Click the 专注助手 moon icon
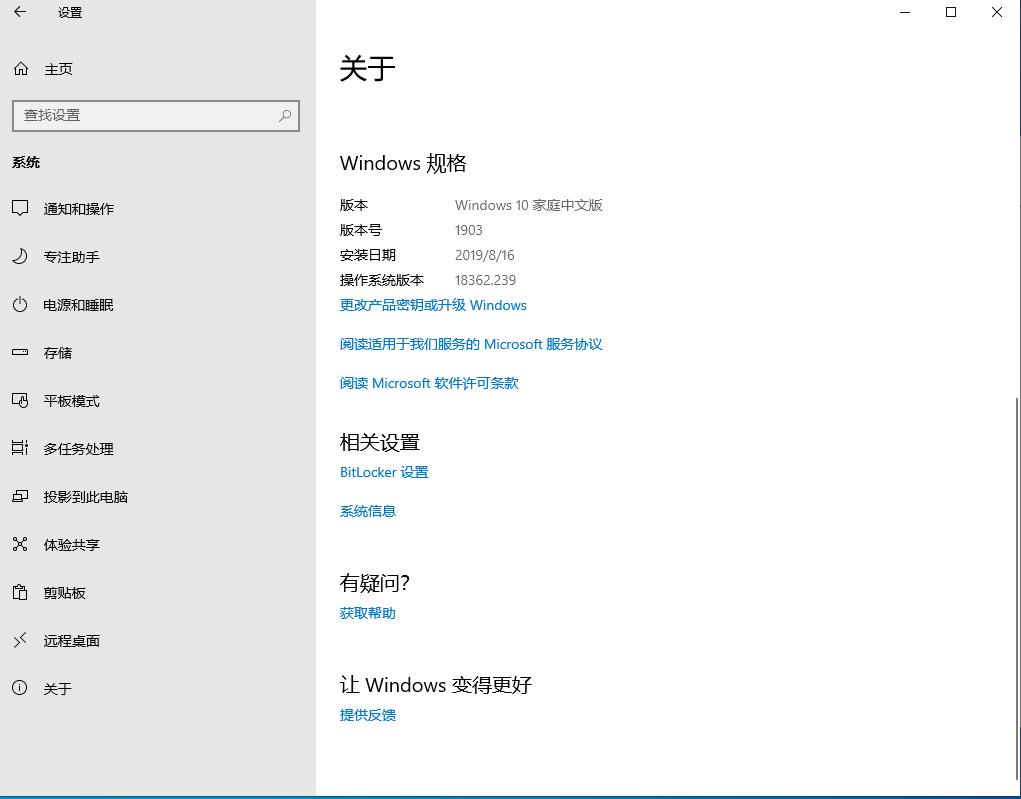The width and height of the screenshot is (1021, 799). pyautogui.click(x=20, y=257)
